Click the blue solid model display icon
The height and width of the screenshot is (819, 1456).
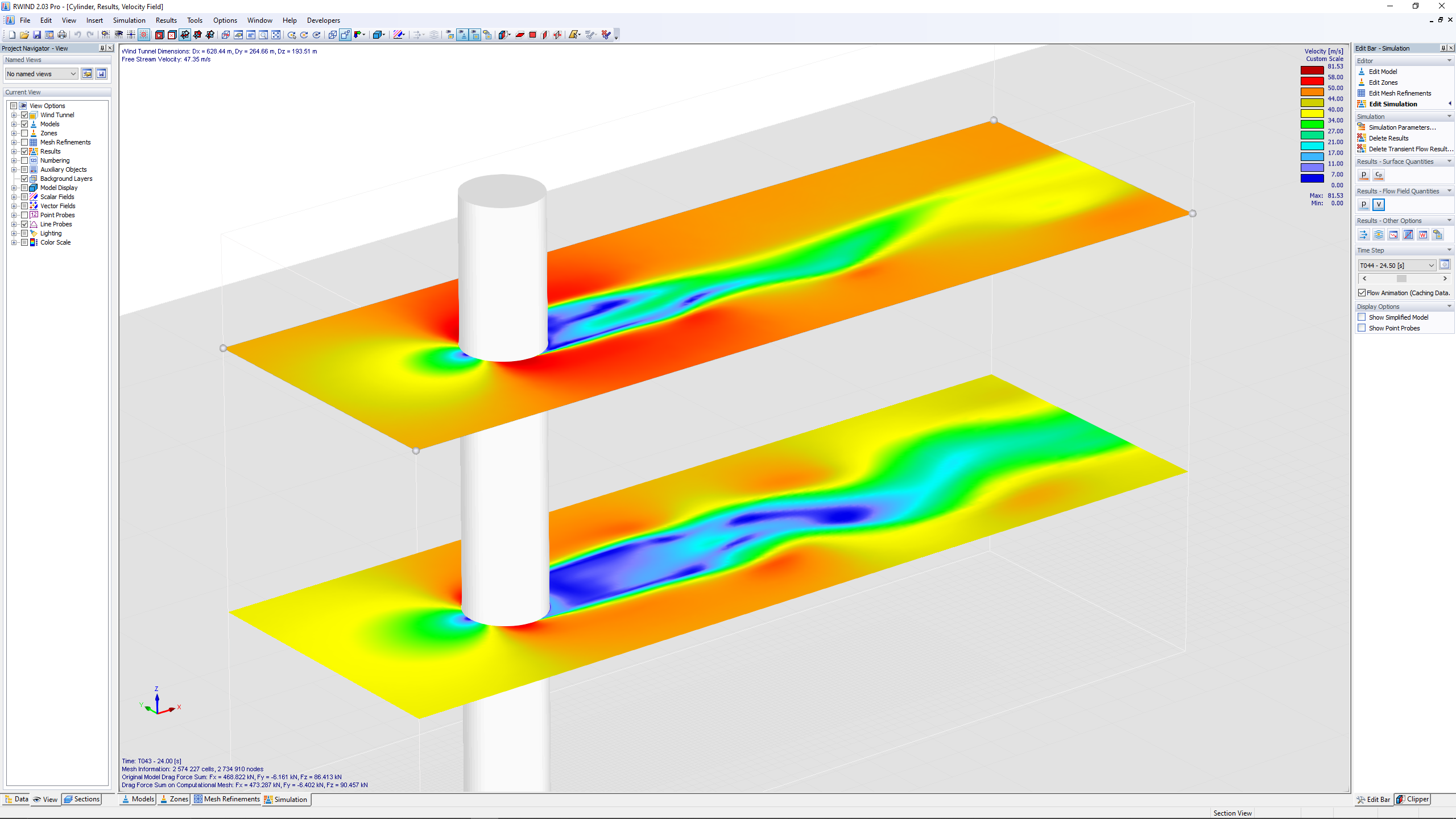[377, 35]
